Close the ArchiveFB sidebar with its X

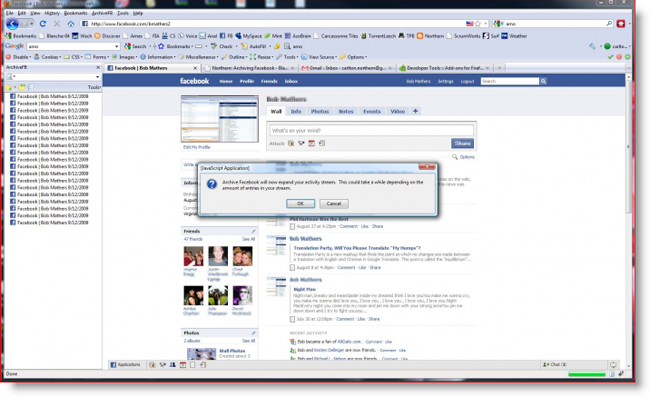98,67
